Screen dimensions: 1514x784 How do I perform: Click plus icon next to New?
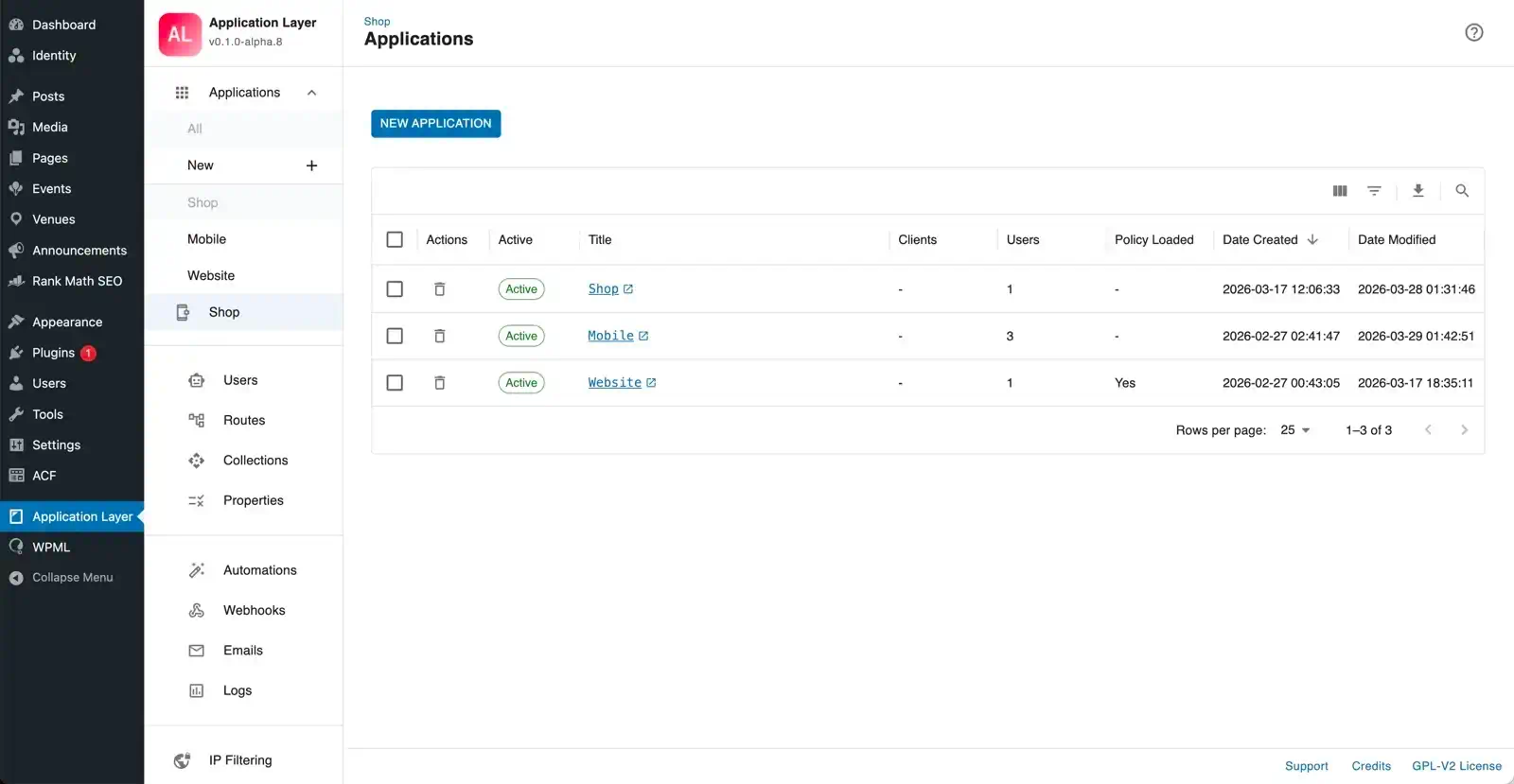(x=311, y=166)
